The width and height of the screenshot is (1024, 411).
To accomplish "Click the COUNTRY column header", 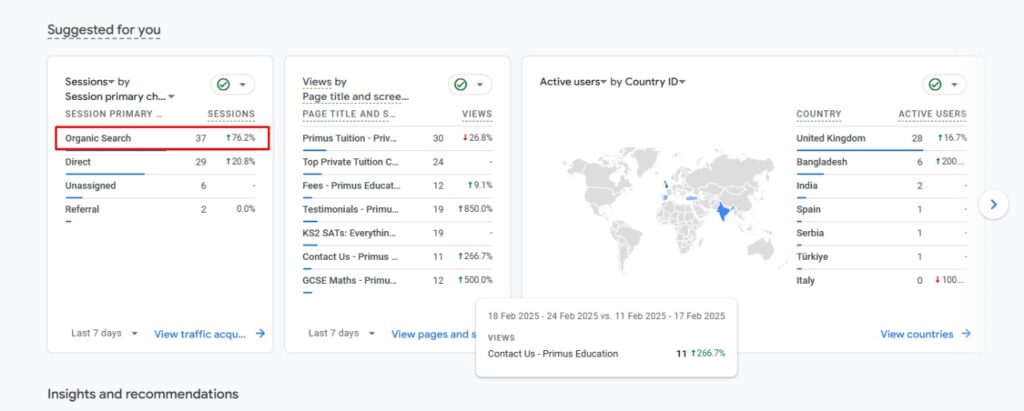I will pos(818,114).
